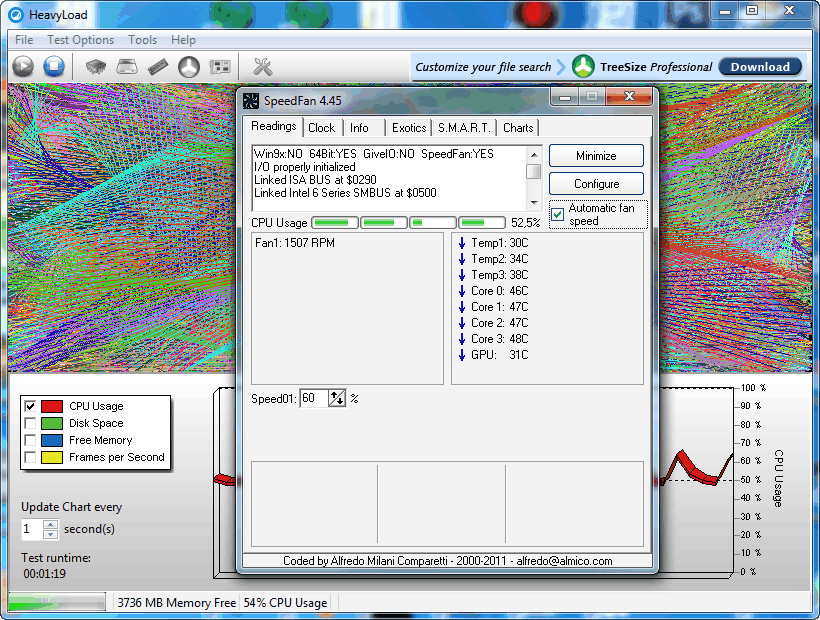This screenshot has height=620, width=820.
Task: Toggle the CPU stress chip icon
Action: point(95,67)
